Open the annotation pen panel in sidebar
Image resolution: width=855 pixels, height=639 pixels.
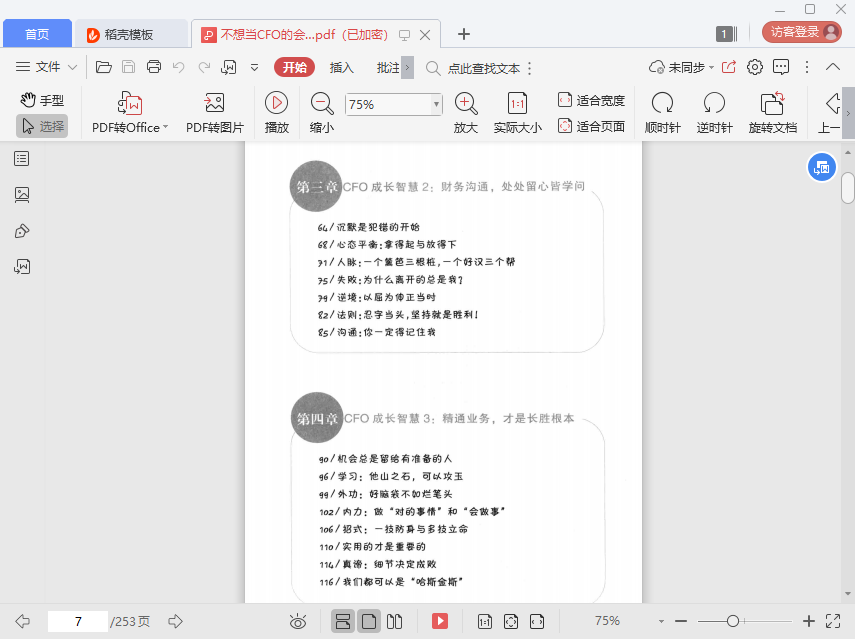click(22, 231)
